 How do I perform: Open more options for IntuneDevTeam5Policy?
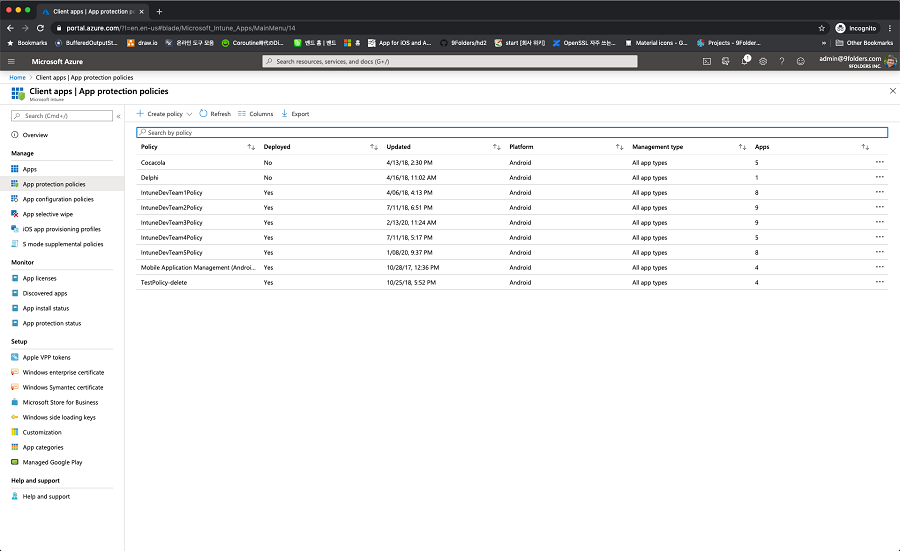tap(879, 252)
